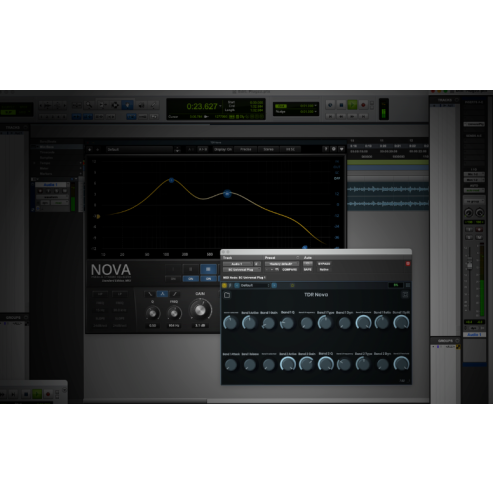494x494 pixels.
Task: Open the folder icon in TDR Nova controller
Action: [227, 295]
